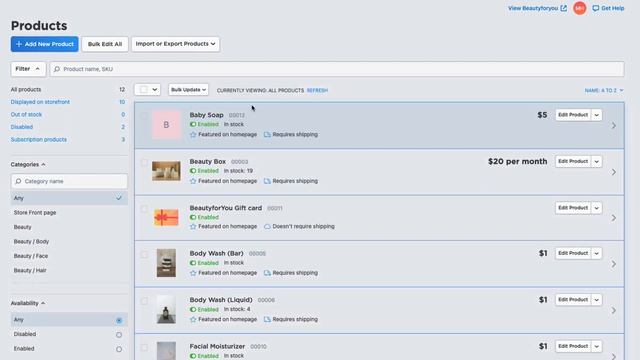Select the Beauty category
Viewport: 640px width, 360px height.
point(22,227)
